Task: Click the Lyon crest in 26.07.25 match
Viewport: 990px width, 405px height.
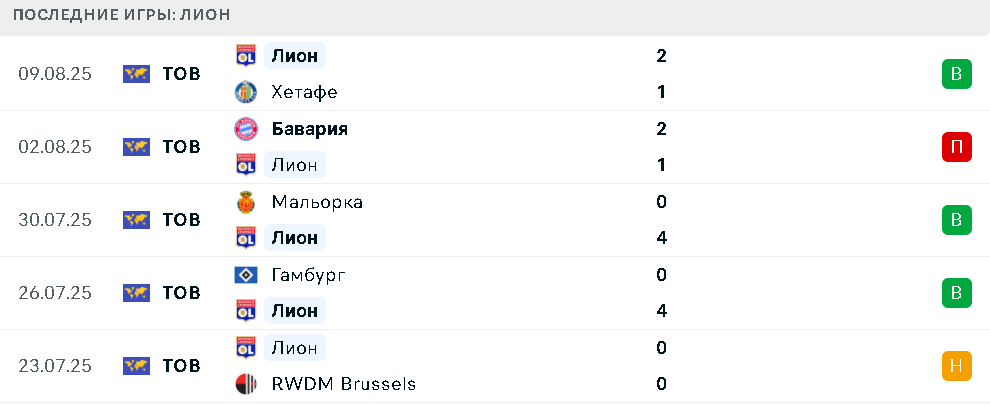Action: [246, 311]
